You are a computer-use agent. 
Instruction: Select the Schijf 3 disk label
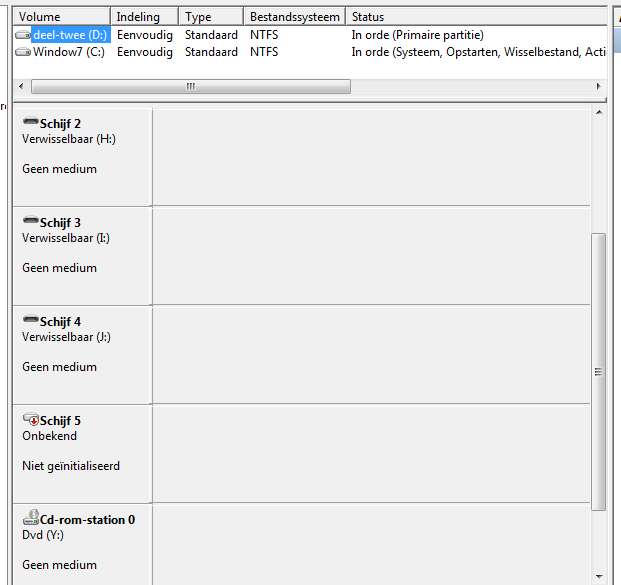[x=60, y=223]
